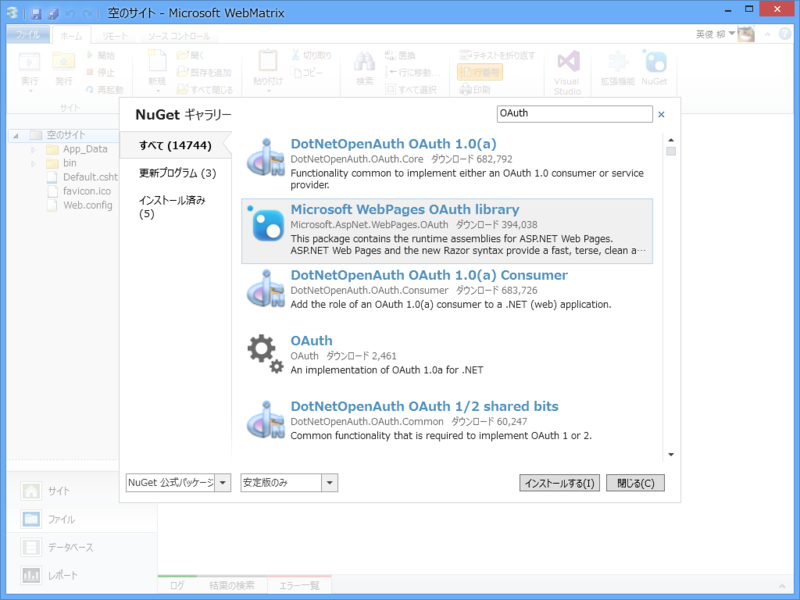
Task: Click the DotNetOpenAuth Consumer package icon
Action: [265, 289]
